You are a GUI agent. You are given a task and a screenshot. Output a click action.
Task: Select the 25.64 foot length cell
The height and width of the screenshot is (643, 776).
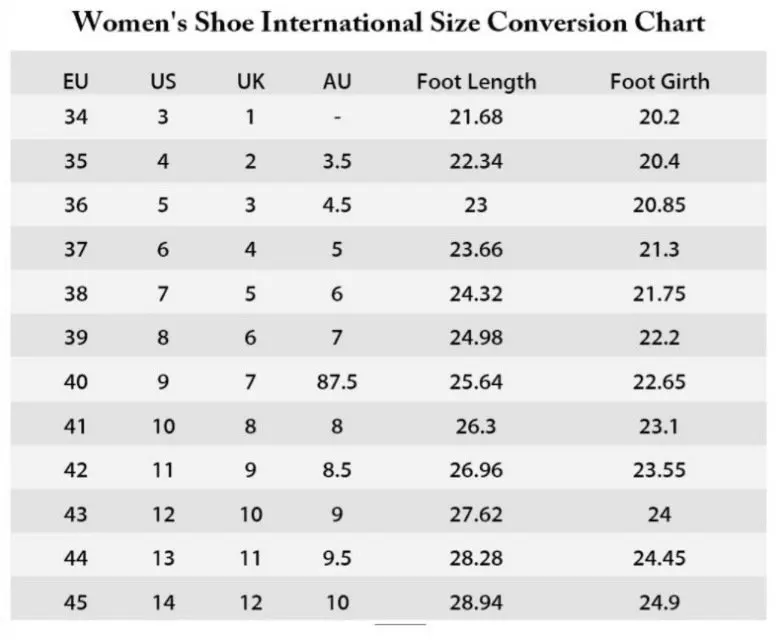pyautogui.click(x=476, y=382)
